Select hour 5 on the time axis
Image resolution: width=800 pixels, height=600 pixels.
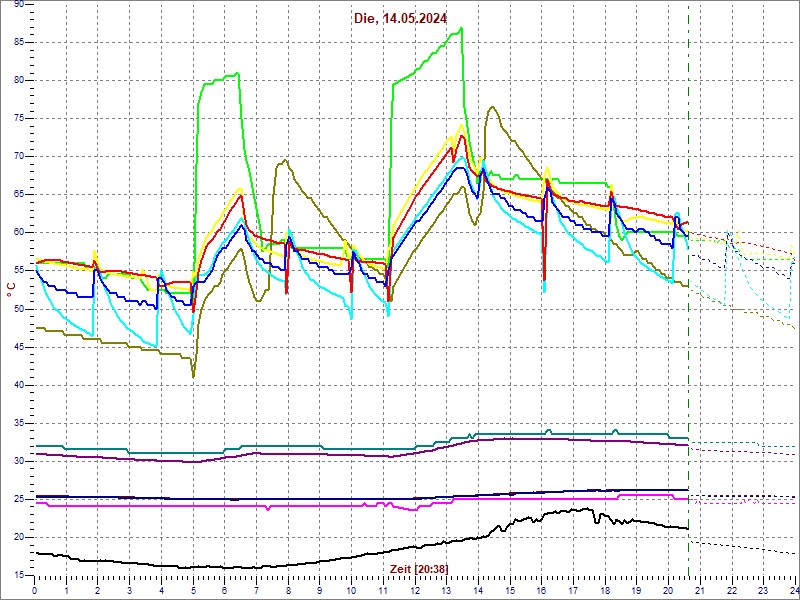click(x=193, y=590)
